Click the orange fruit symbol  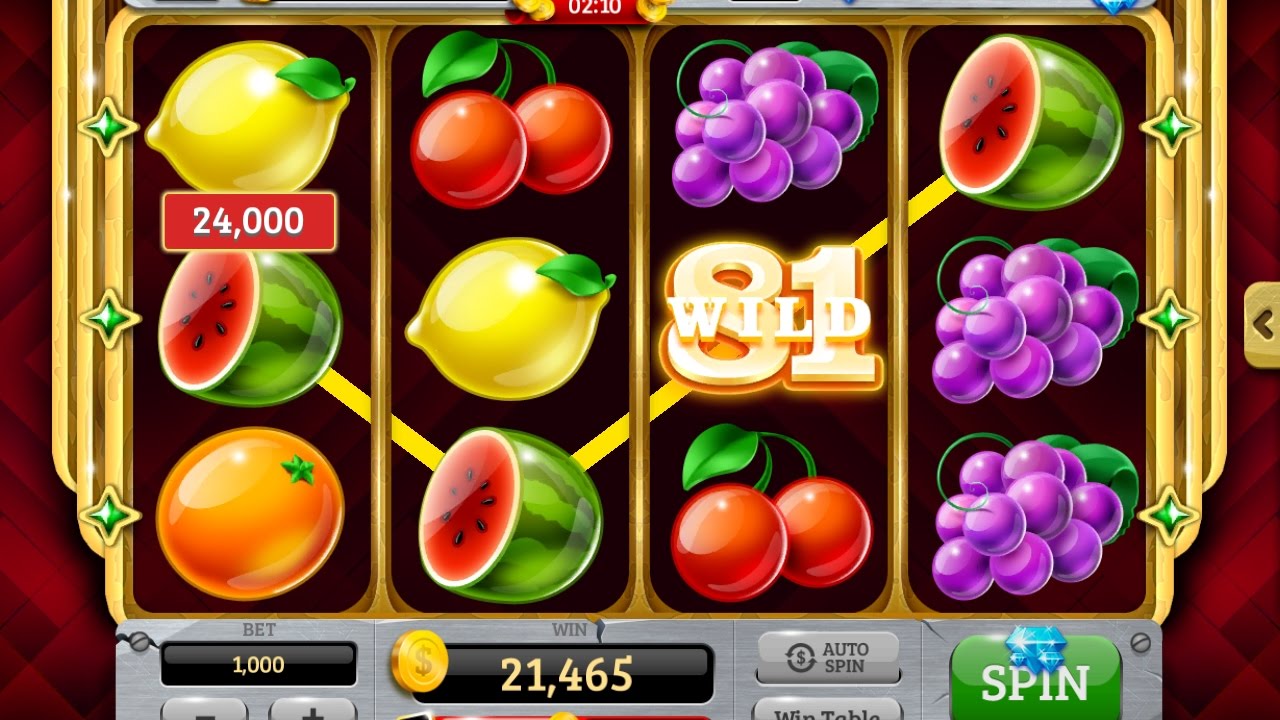click(x=250, y=514)
